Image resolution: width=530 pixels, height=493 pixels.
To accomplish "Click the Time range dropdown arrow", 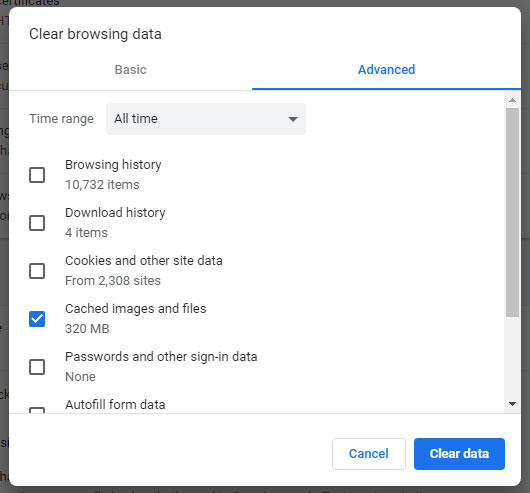I will pos(293,119).
